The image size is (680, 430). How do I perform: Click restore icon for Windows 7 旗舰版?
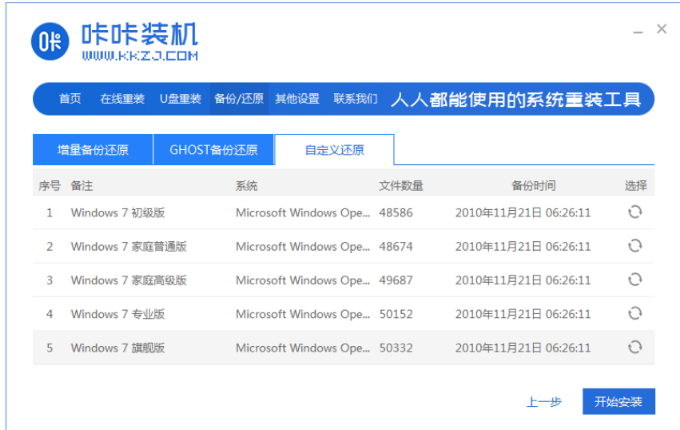click(x=634, y=347)
